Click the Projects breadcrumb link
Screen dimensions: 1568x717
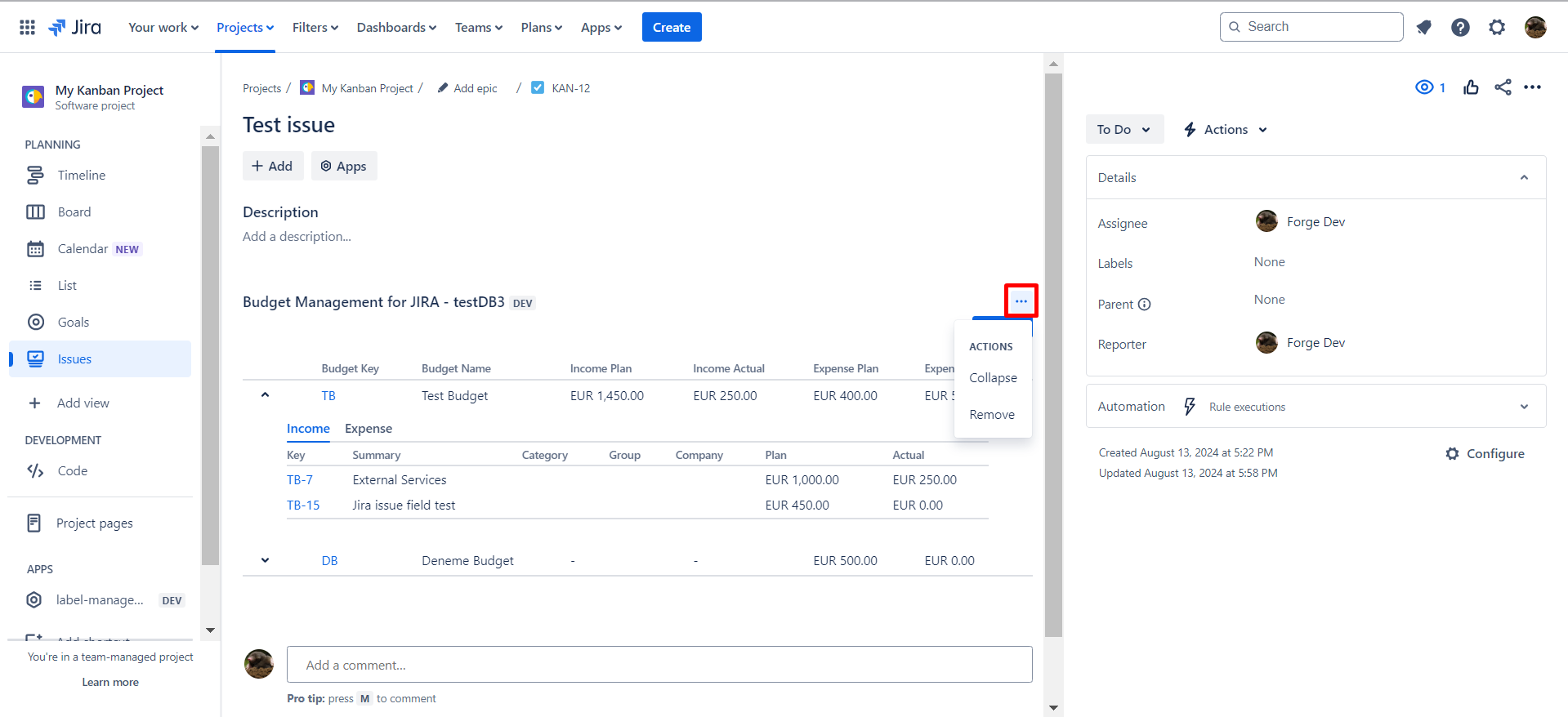261,88
